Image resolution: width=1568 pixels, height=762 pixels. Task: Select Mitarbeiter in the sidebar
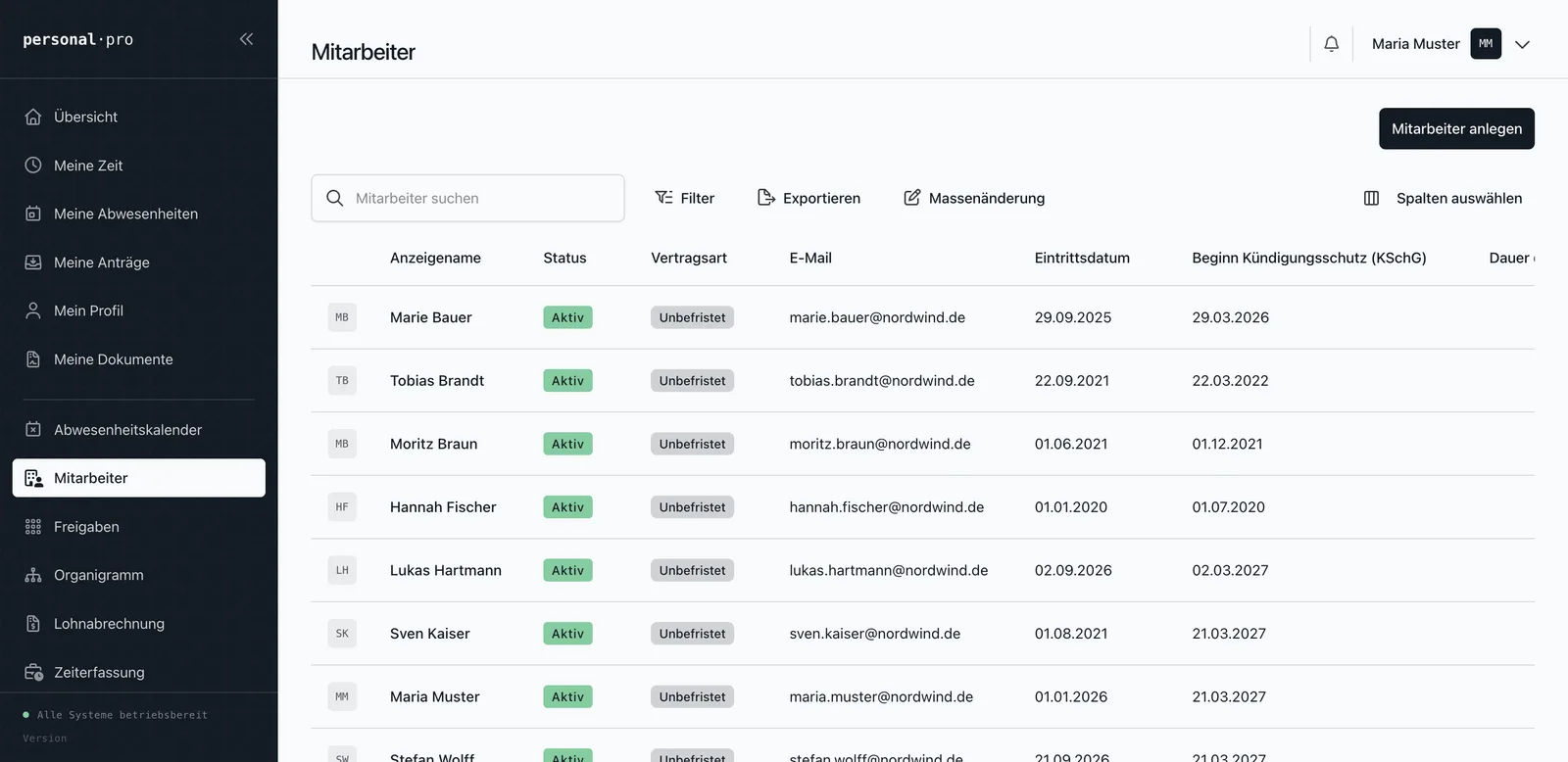(139, 478)
